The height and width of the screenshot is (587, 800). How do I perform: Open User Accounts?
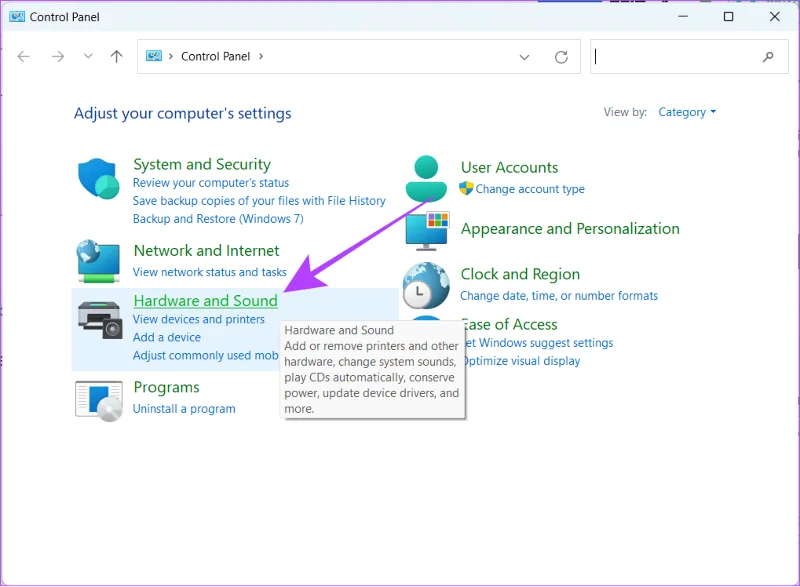[510, 167]
